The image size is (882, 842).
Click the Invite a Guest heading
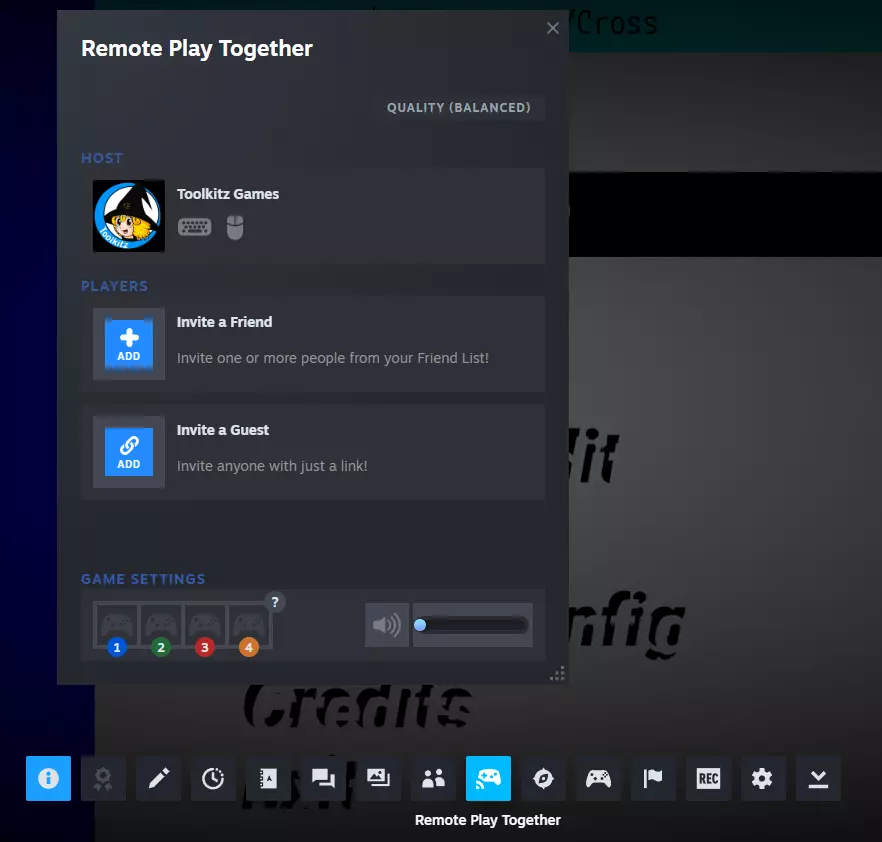223,430
